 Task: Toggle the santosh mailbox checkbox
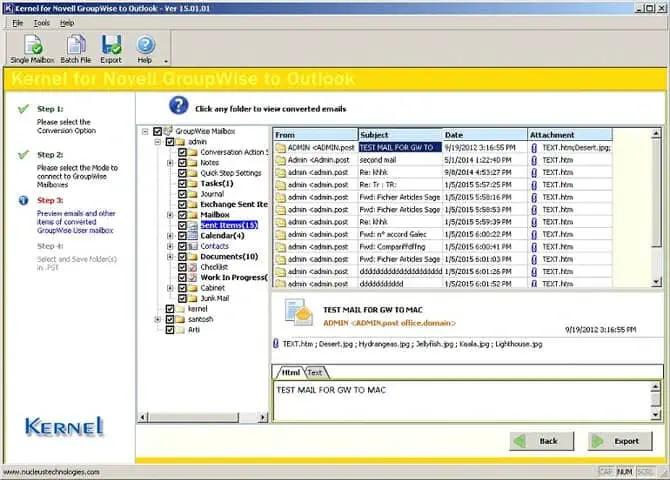click(x=170, y=319)
